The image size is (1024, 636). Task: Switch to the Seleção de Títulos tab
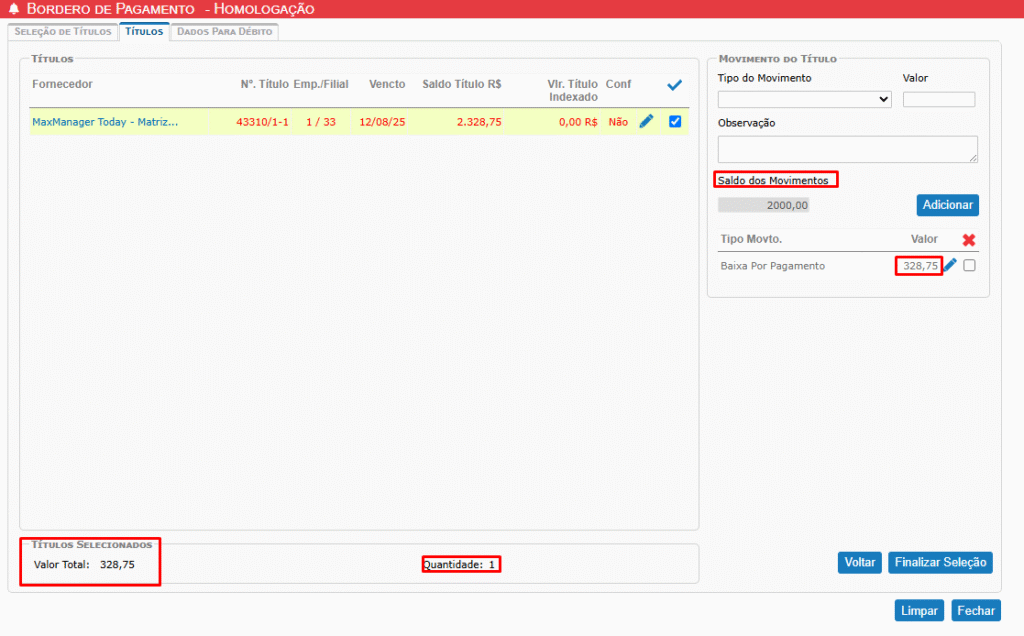pos(63,32)
